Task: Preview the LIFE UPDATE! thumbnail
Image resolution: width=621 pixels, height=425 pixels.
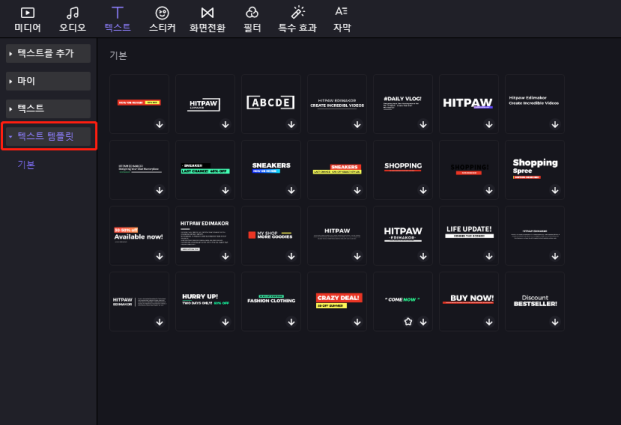Action: [469, 235]
